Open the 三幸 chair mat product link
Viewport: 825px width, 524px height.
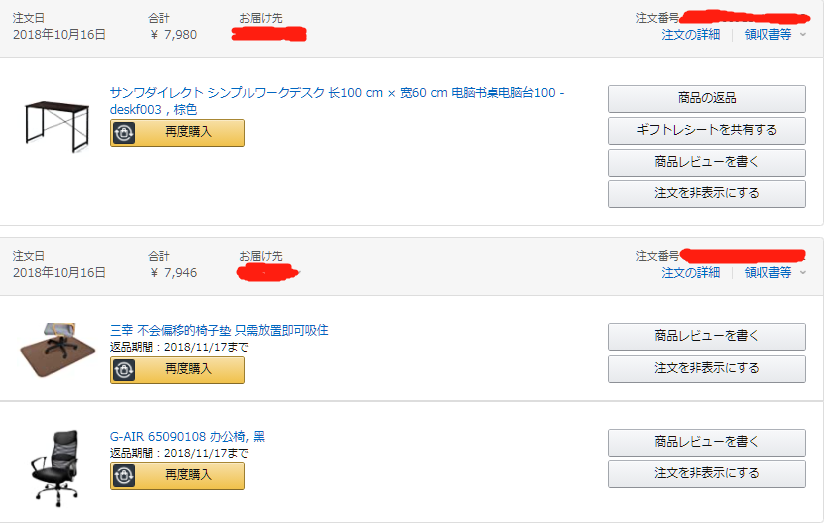(219, 330)
